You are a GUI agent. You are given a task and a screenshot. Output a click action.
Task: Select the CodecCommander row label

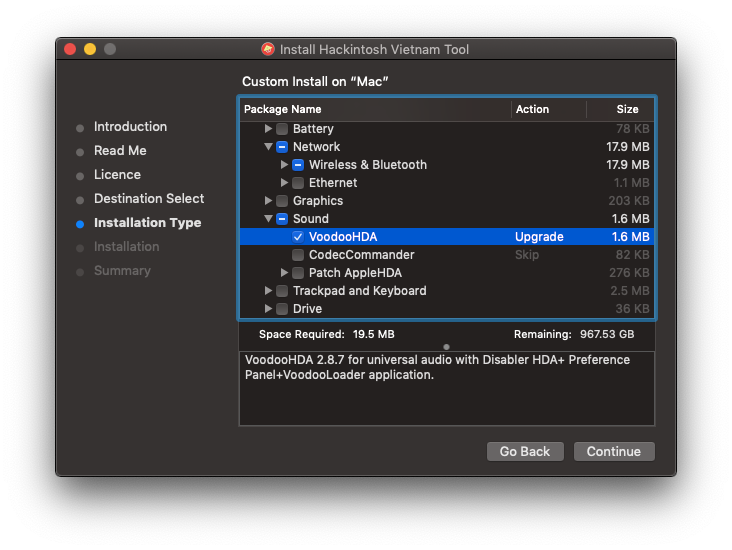point(361,255)
